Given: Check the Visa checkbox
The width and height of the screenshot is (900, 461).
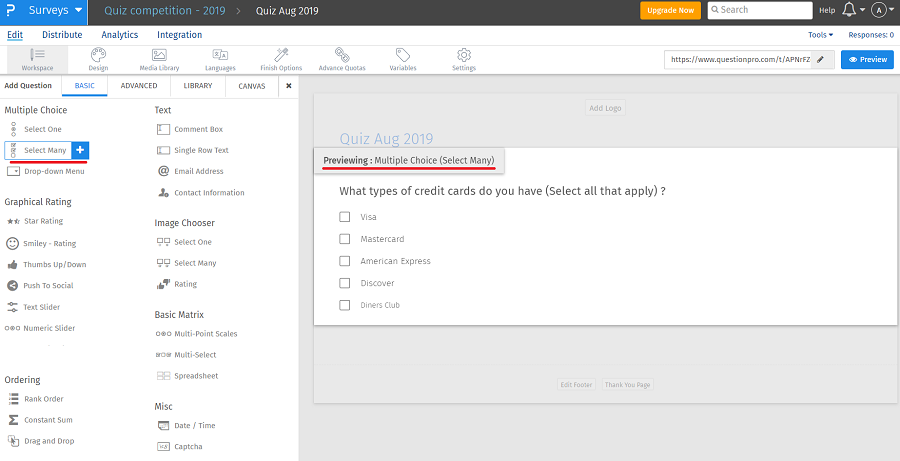Looking at the screenshot, I should pos(345,217).
